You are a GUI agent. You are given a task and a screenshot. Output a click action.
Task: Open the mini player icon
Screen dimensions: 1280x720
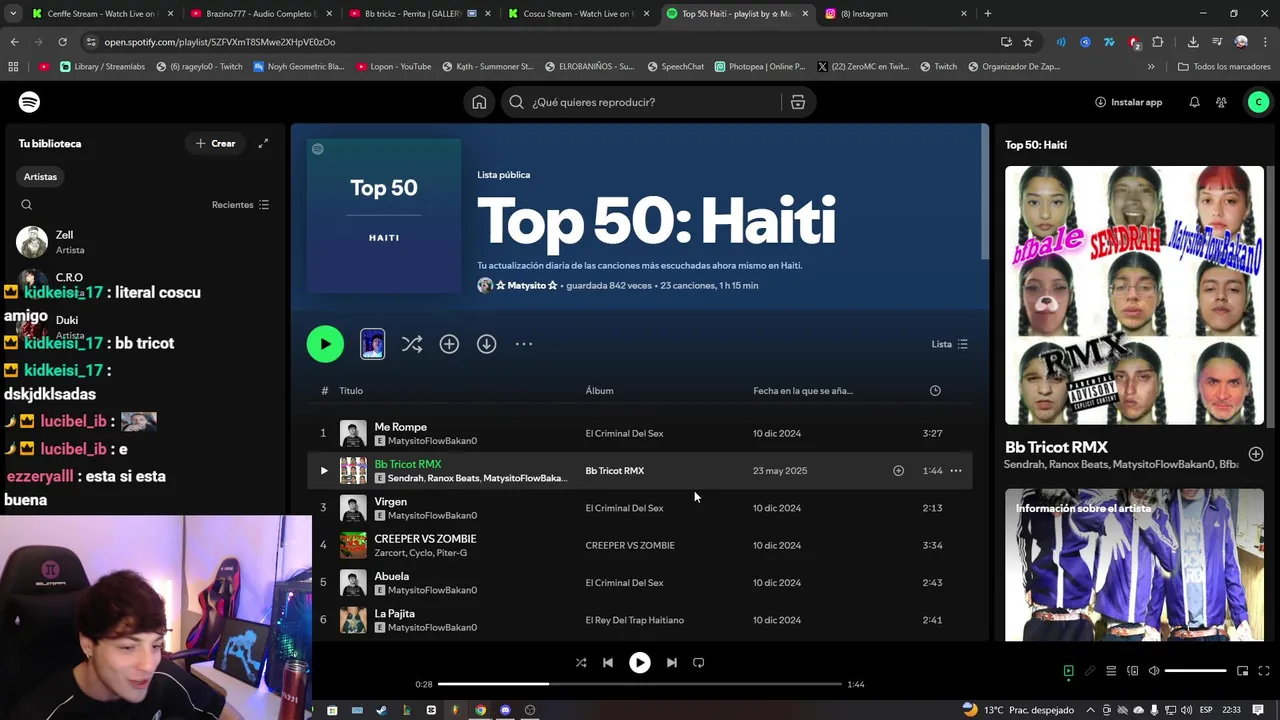[1242, 671]
